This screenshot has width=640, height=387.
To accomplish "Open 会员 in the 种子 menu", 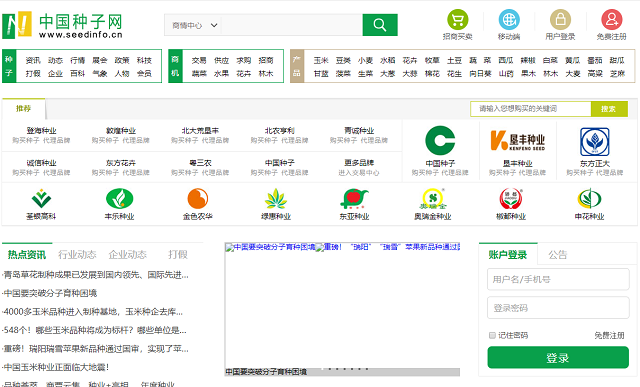I will [x=144, y=73].
